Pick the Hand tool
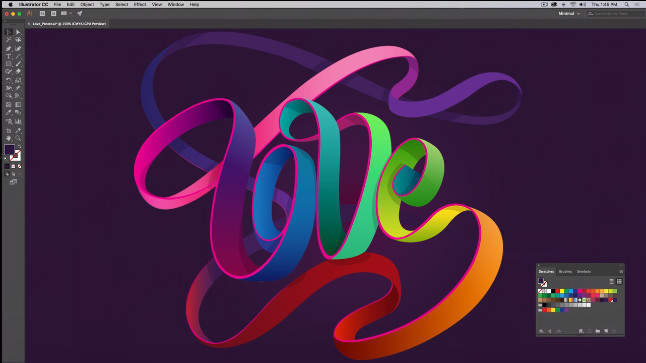The image size is (646, 363). coord(8,138)
